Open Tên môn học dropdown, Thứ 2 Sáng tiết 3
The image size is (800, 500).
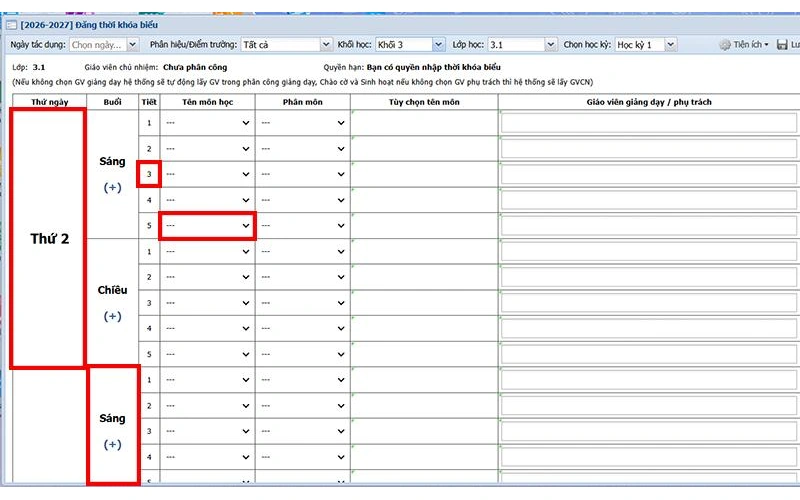[x=208, y=174]
